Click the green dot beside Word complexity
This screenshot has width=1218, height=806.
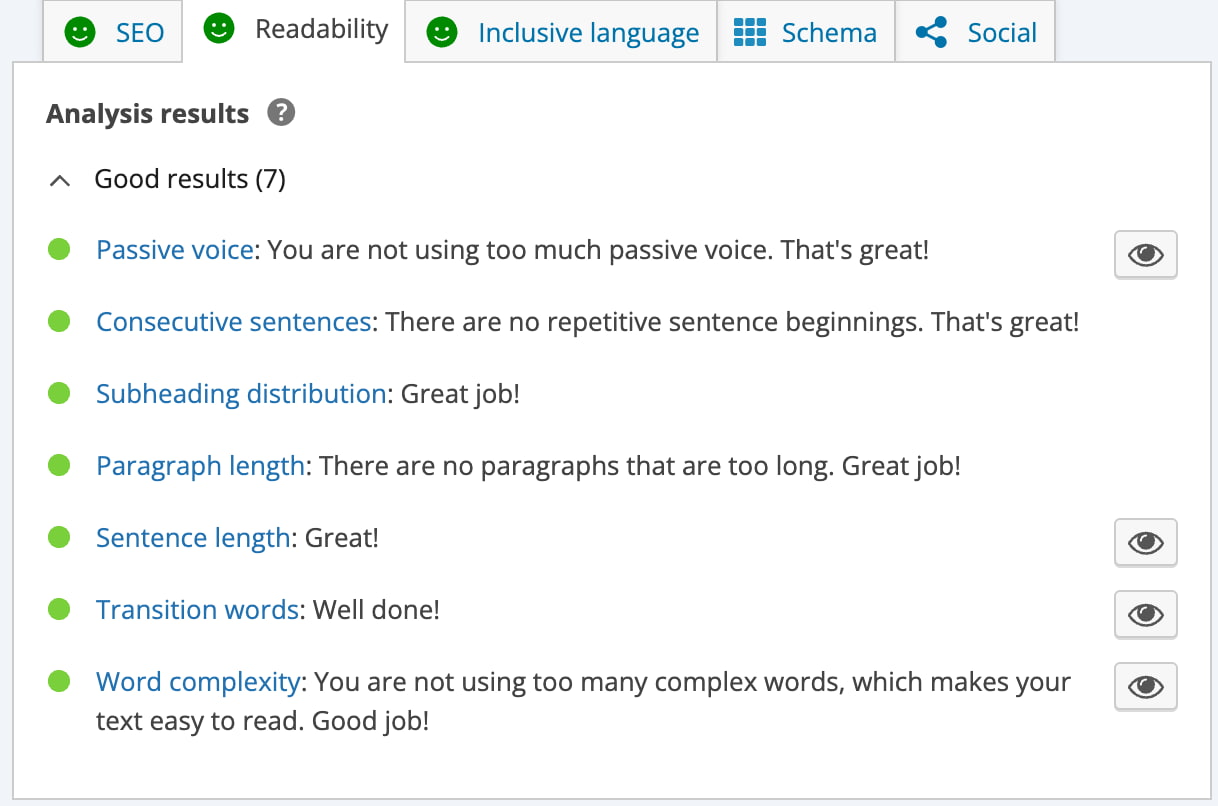tap(59, 681)
